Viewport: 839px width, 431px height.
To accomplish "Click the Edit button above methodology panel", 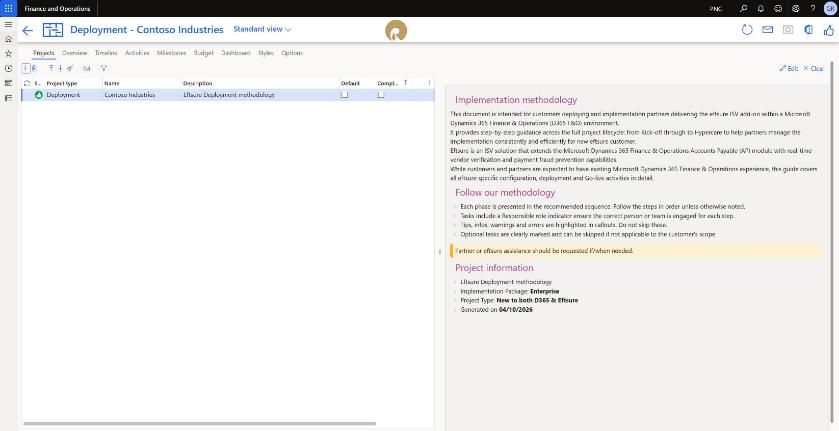I will pyautogui.click(x=789, y=69).
